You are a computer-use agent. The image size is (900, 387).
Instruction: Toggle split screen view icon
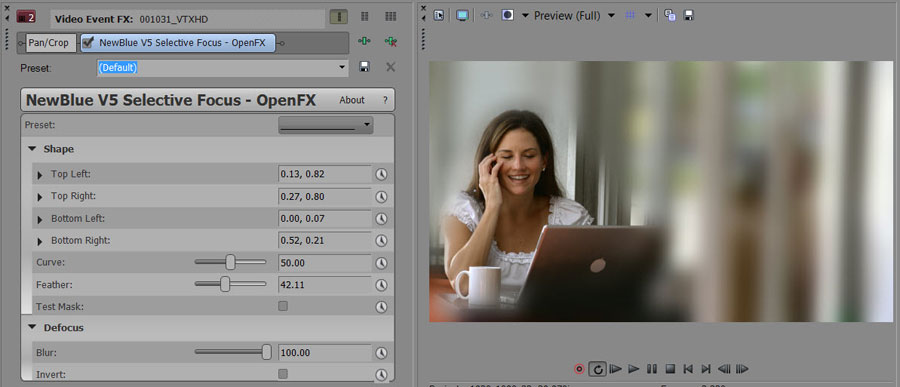tap(507, 16)
